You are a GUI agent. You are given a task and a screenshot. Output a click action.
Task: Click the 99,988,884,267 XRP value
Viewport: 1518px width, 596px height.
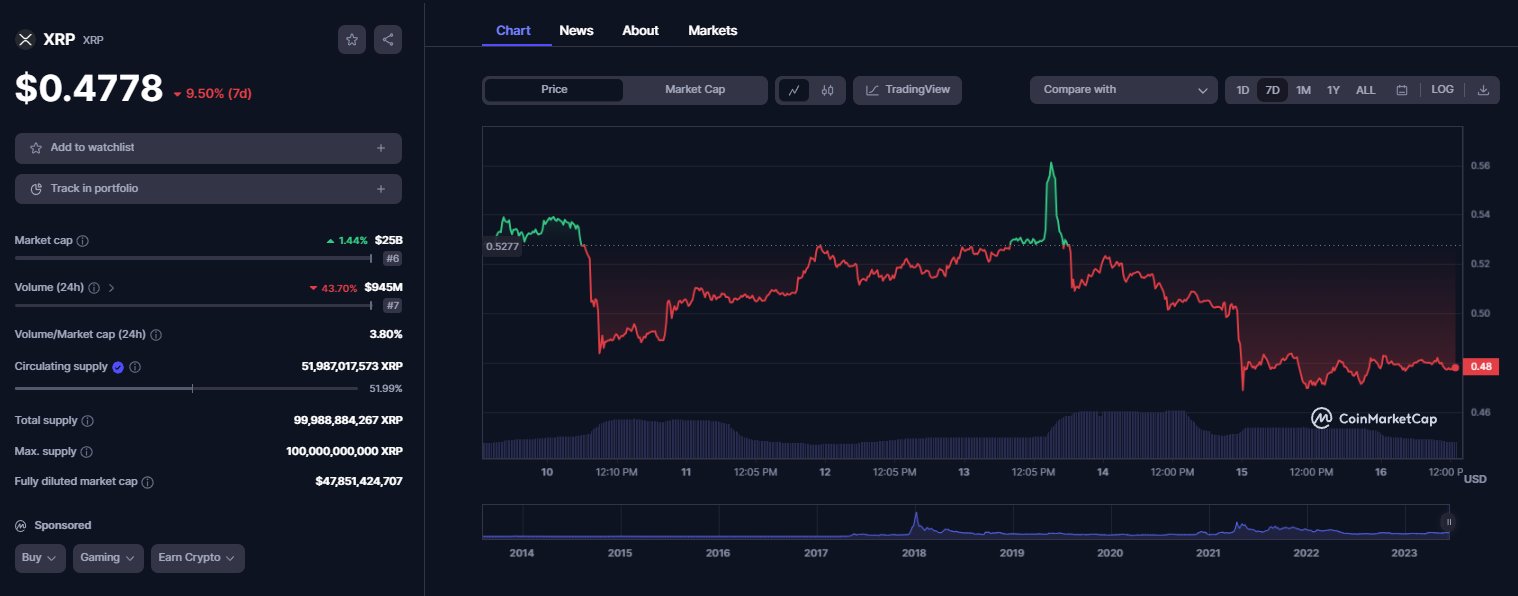(x=348, y=421)
